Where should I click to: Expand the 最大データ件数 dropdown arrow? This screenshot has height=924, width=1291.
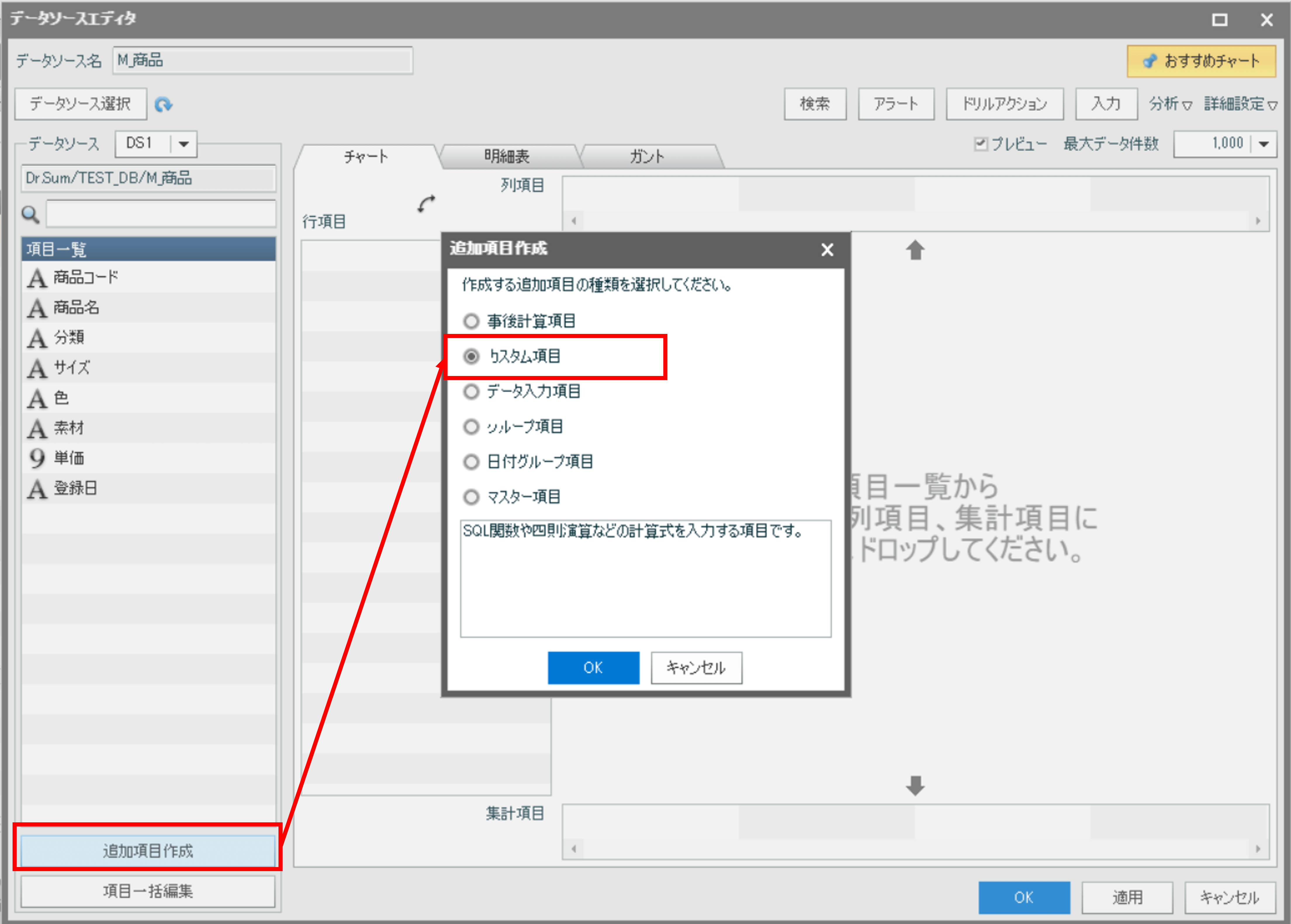(1264, 145)
